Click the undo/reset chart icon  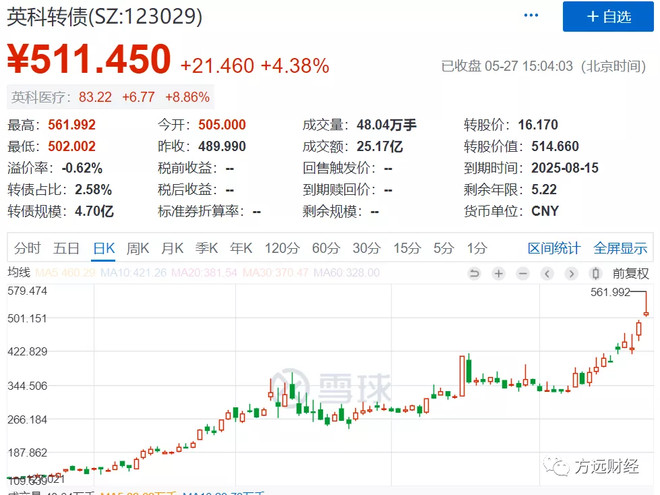474,274
